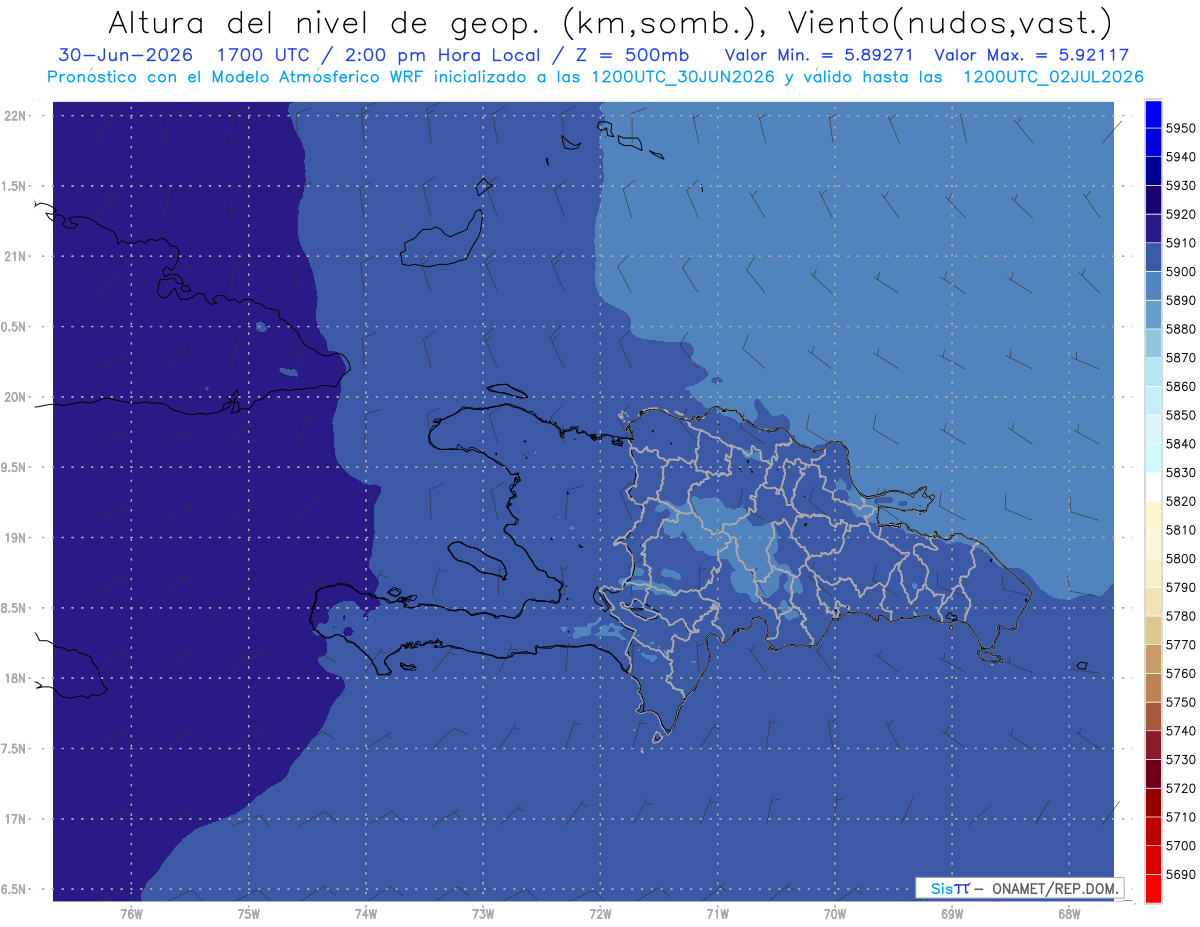
Task: Click the forecast date 30-Jun-2026
Action: click(x=123, y=55)
